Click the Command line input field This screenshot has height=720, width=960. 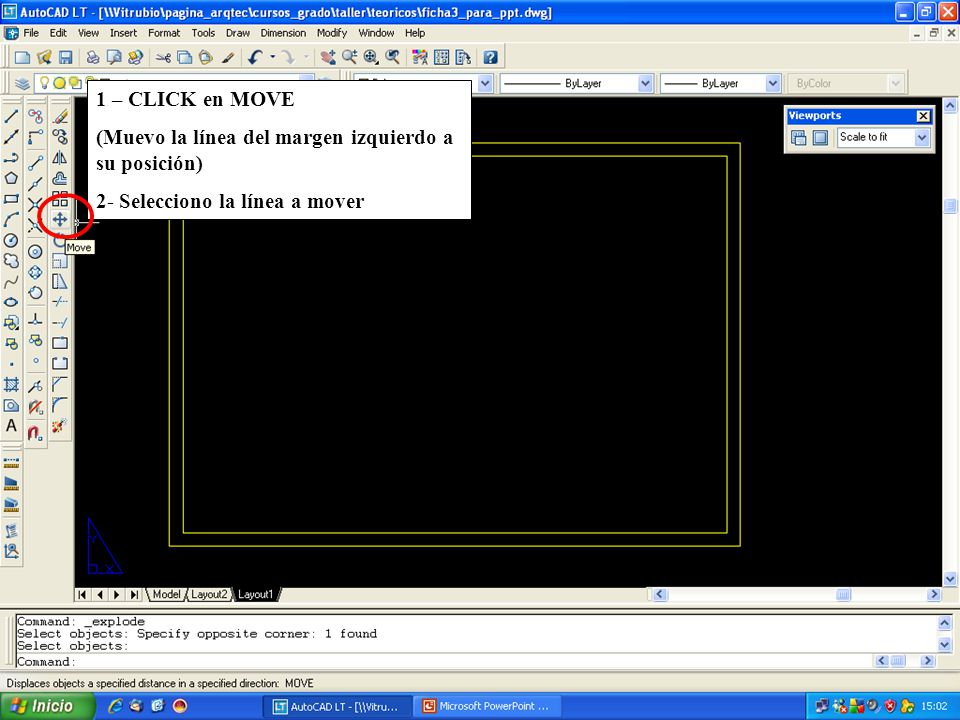[x=444, y=661]
